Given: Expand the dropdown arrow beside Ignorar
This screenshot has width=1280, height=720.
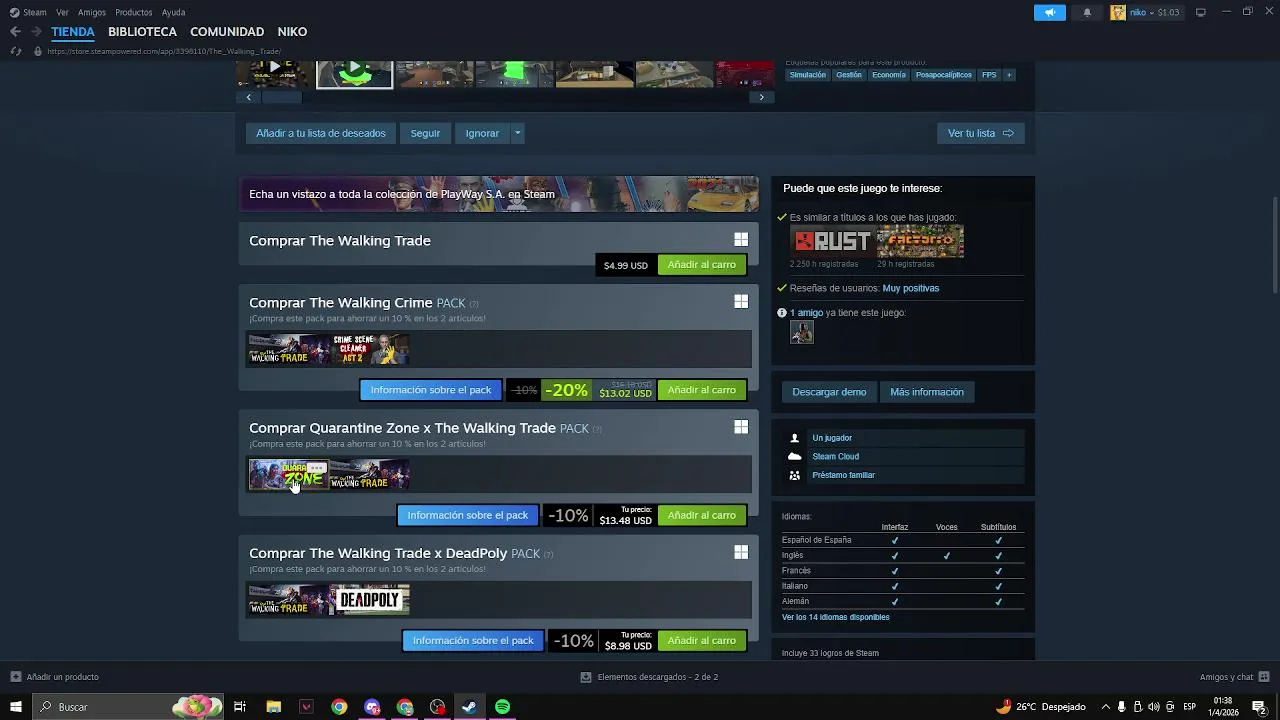Looking at the screenshot, I should (x=517, y=133).
